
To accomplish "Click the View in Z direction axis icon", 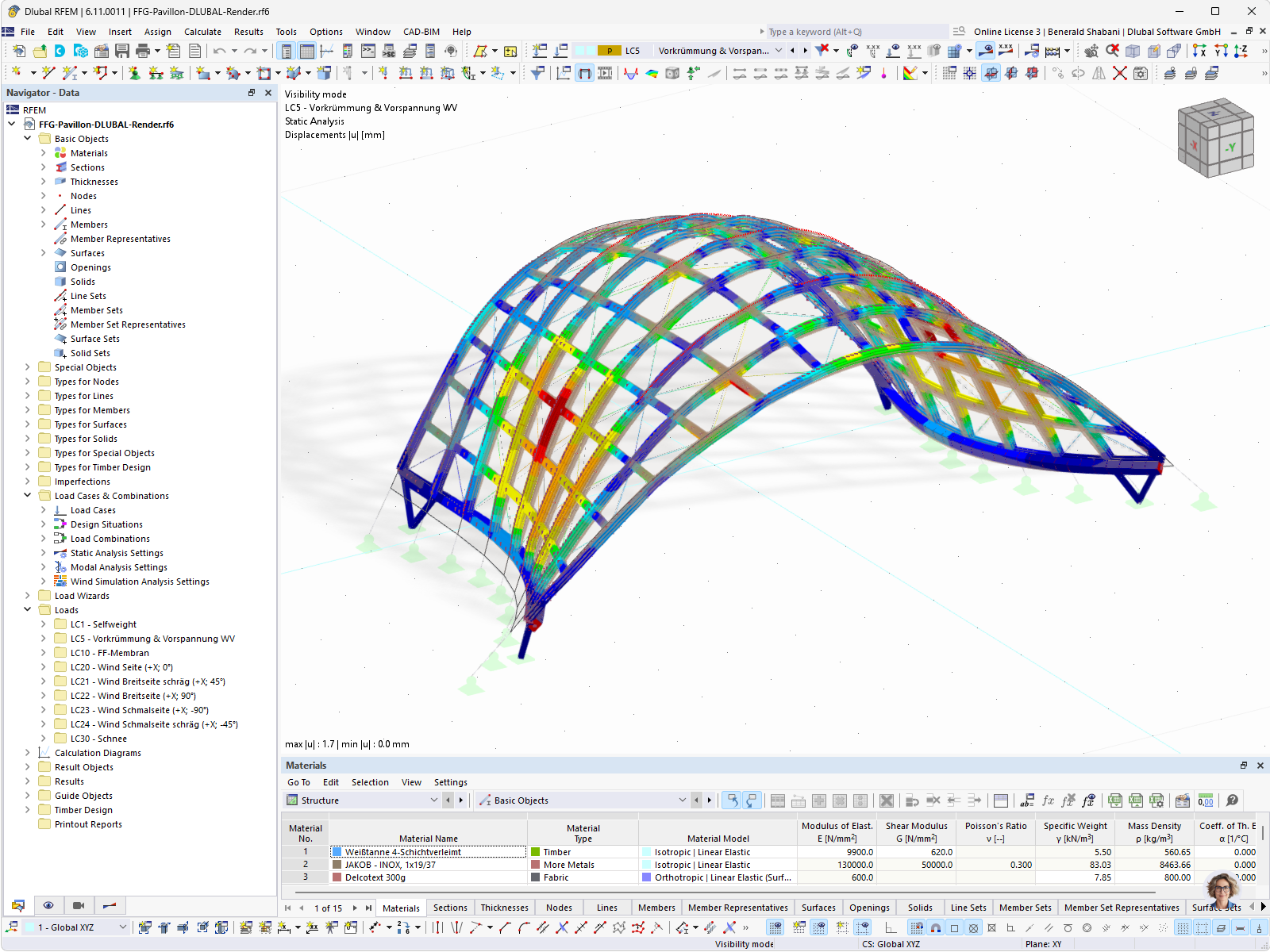I will point(1241,51).
